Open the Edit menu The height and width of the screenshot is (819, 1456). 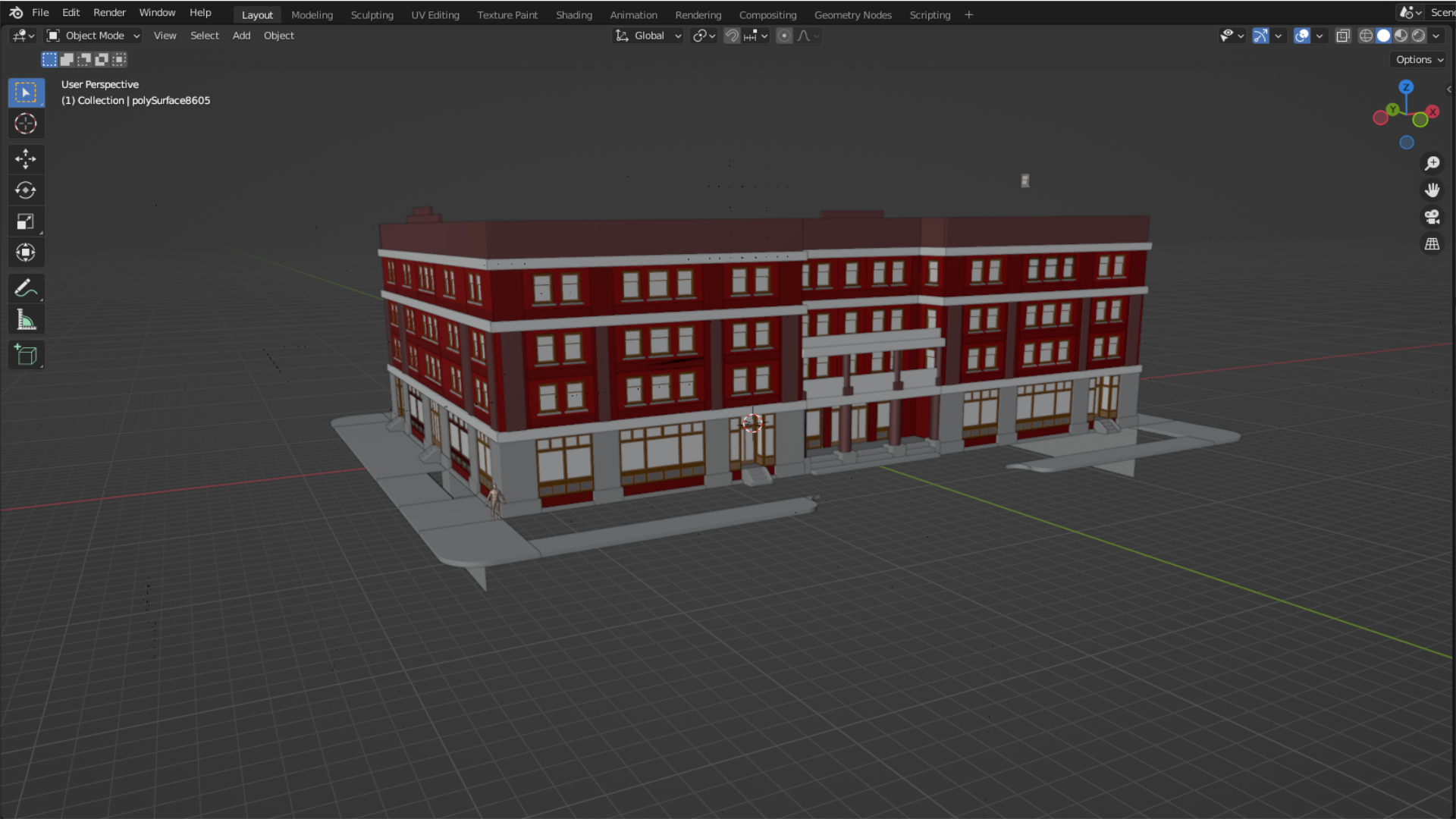click(71, 12)
